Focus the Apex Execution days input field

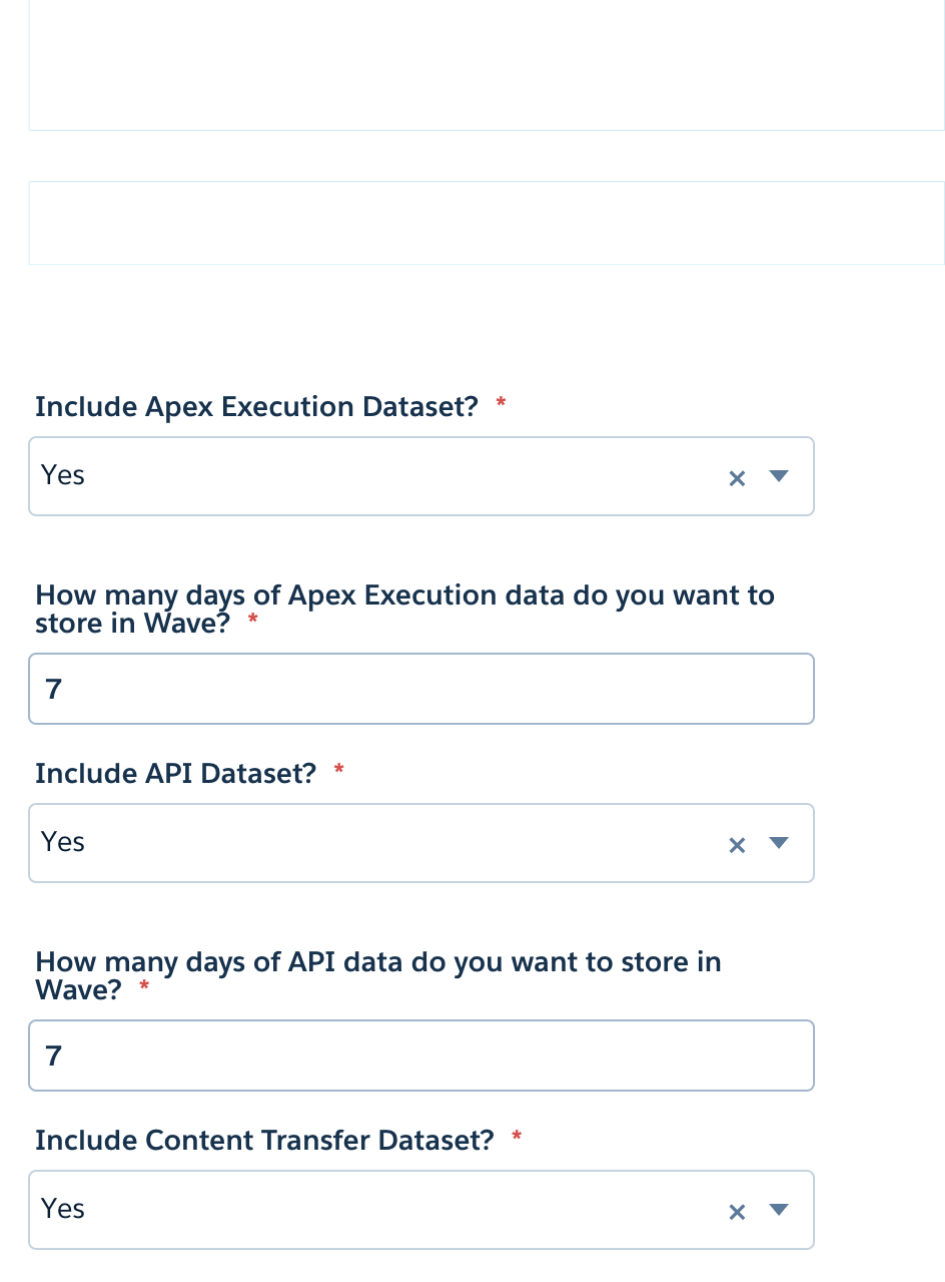pyautogui.click(x=420, y=689)
